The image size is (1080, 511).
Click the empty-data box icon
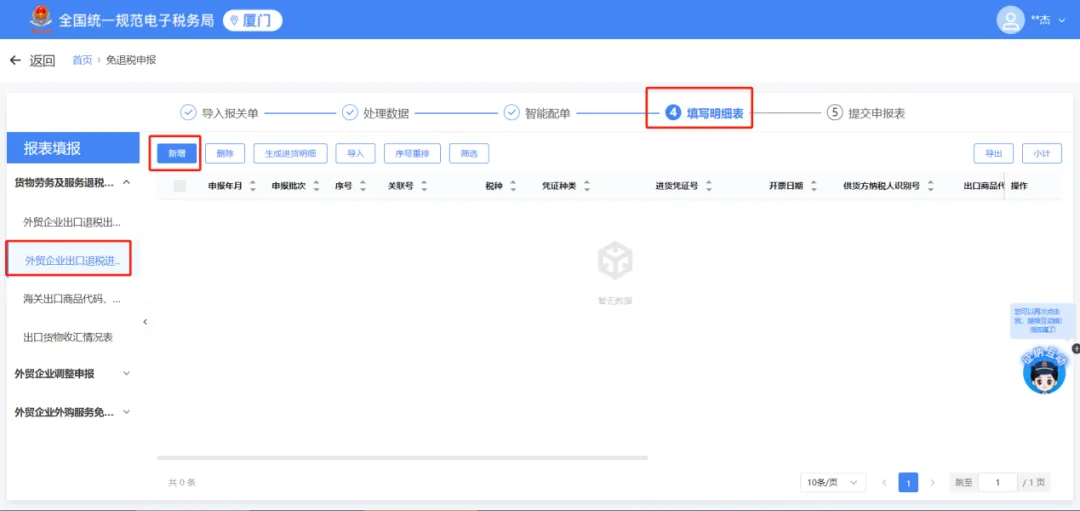coord(615,260)
